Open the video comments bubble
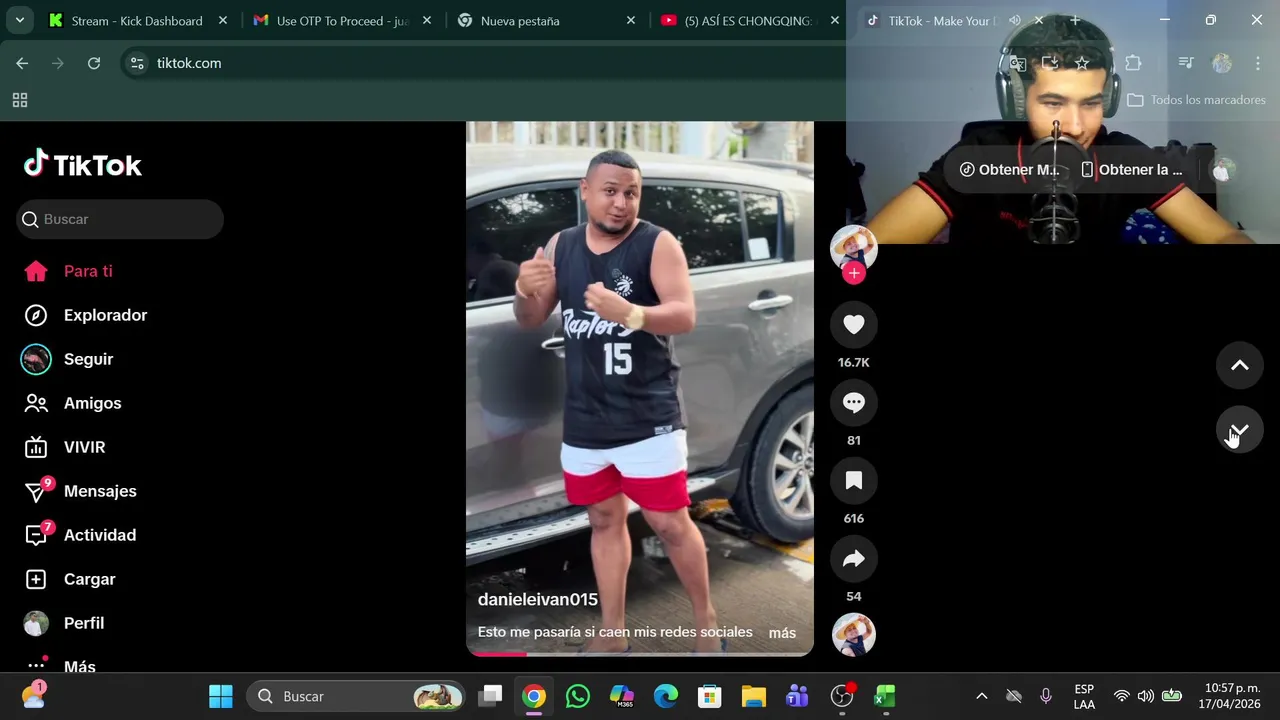The image size is (1280, 720). [x=854, y=402]
